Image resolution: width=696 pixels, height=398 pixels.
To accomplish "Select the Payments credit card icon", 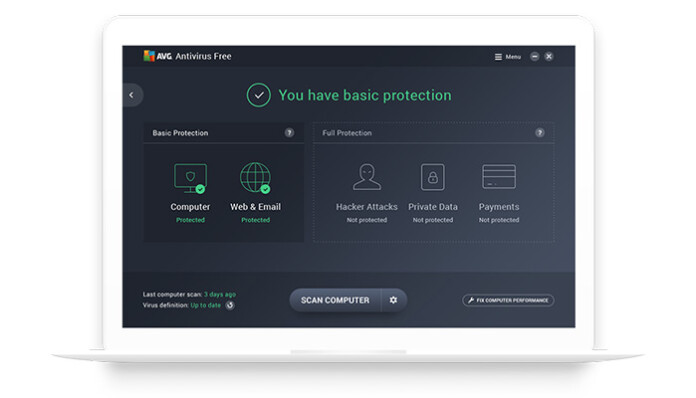I will click(499, 176).
